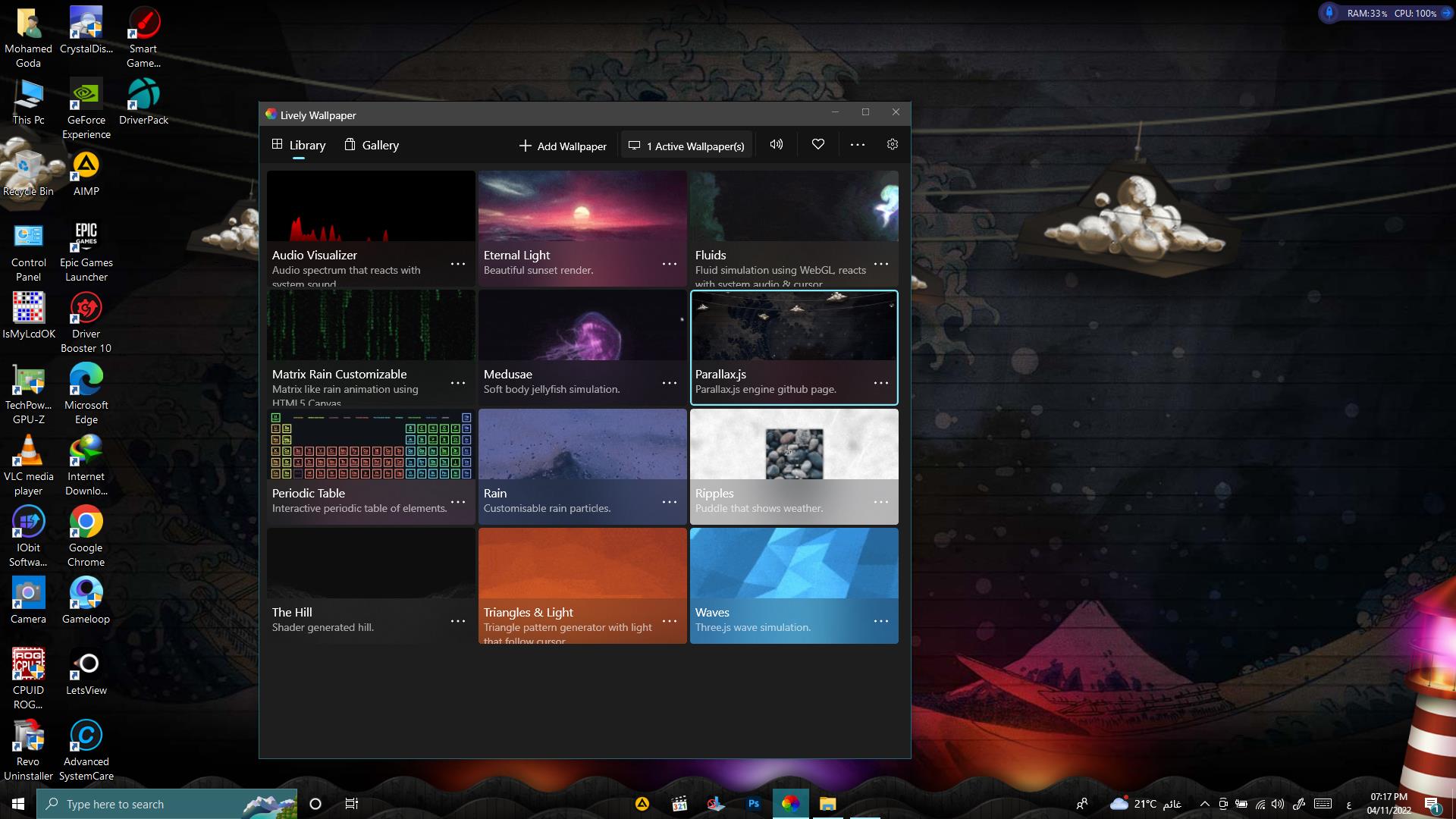Open Photoshop from the taskbar

click(754, 804)
